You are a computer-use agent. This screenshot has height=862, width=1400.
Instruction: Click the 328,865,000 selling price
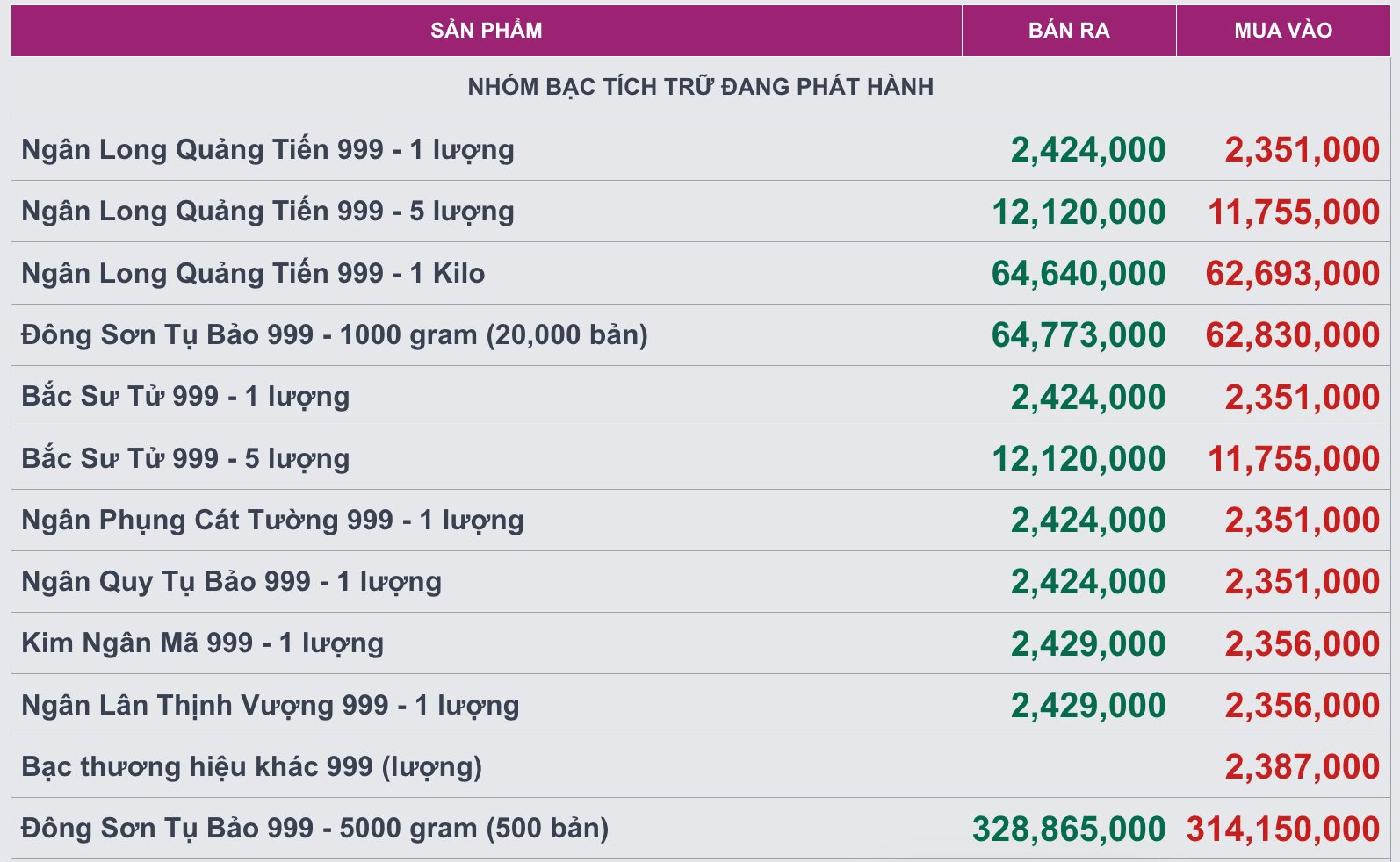point(1069,830)
